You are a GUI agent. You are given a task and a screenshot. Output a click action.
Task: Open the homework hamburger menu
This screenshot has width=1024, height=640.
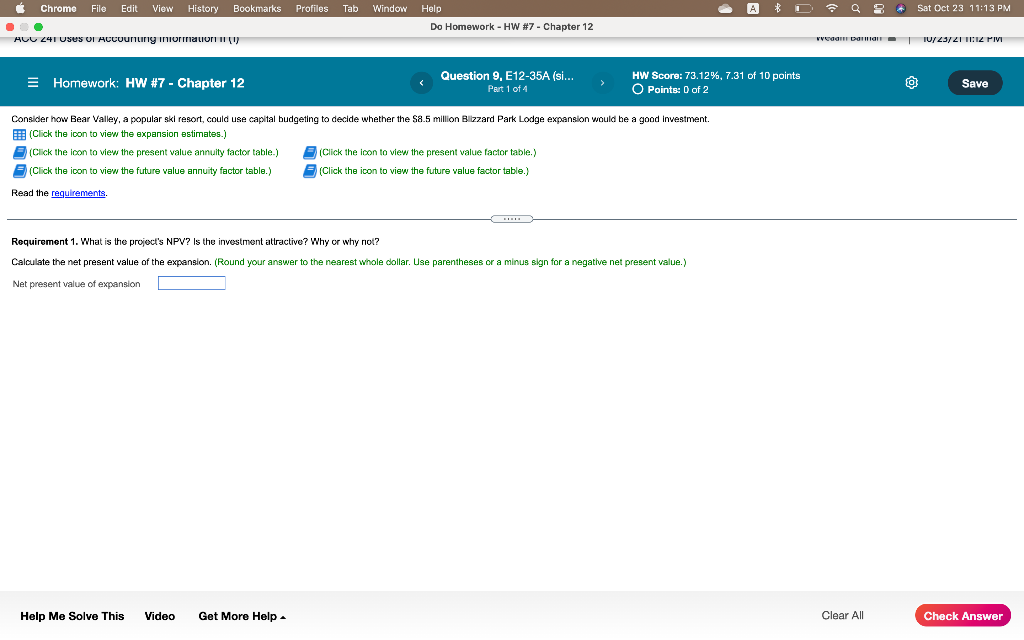click(x=33, y=83)
